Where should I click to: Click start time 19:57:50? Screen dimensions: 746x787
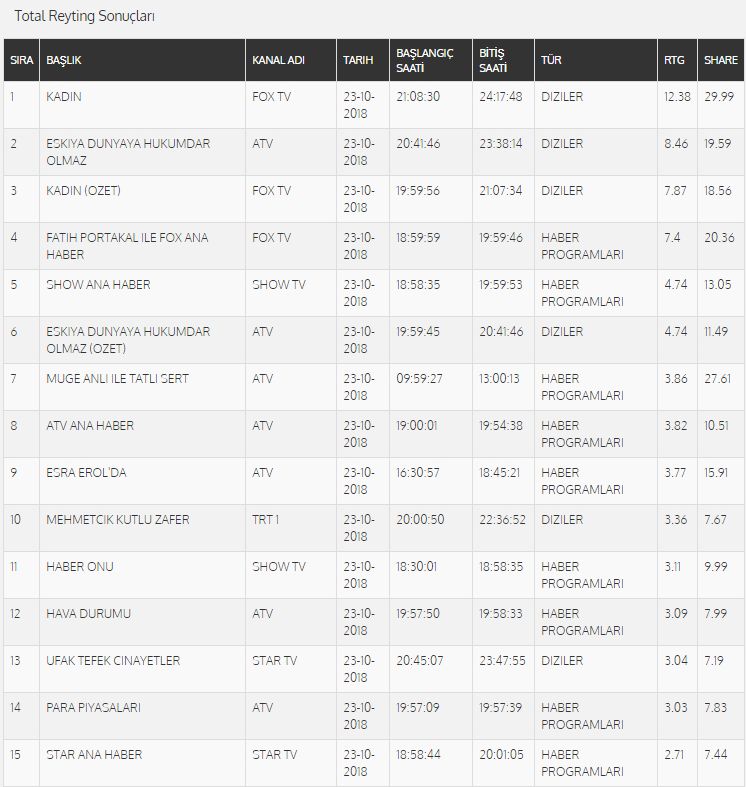418,613
